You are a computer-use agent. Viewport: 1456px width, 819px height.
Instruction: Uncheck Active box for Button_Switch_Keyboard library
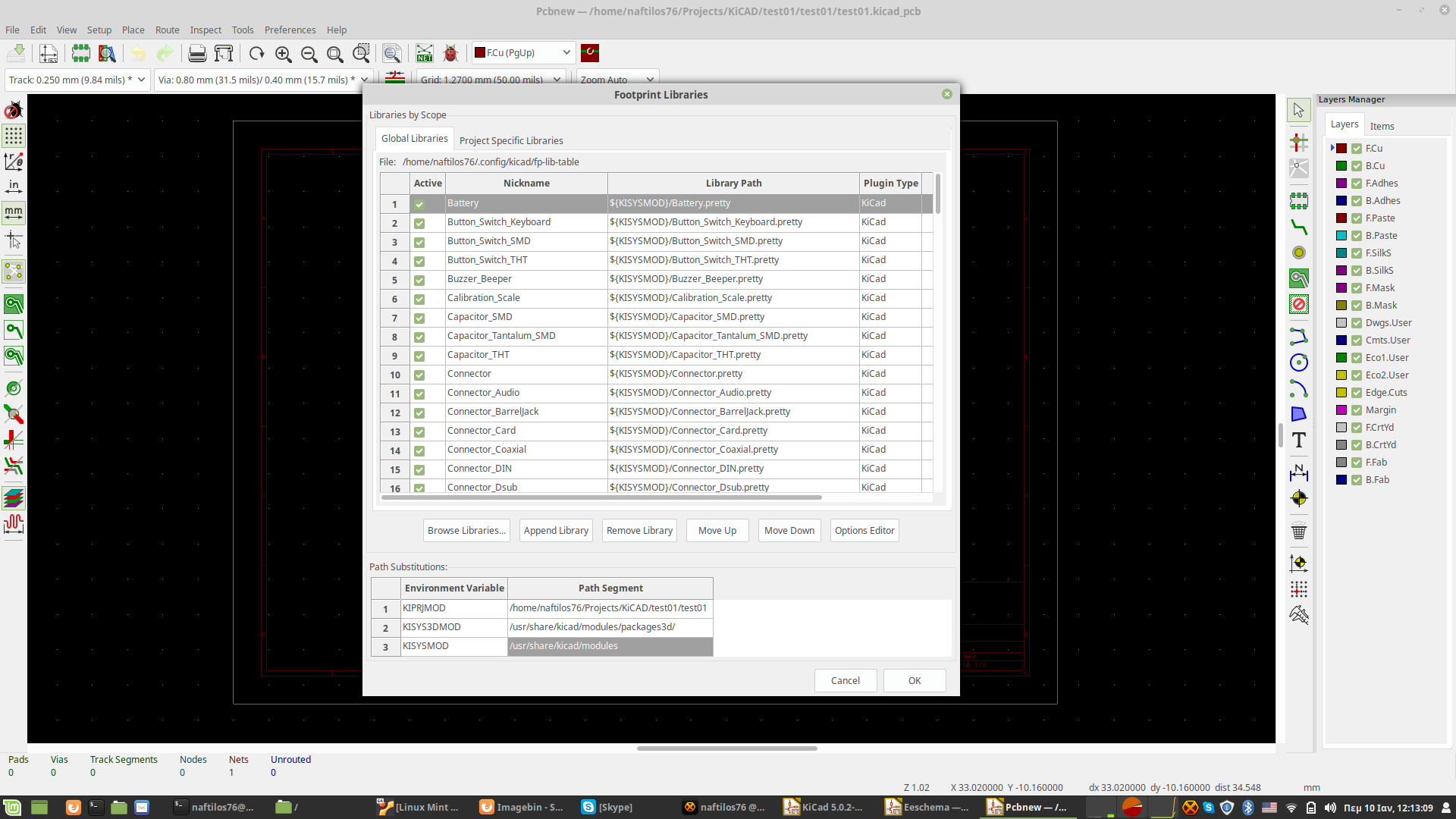(x=419, y=223)
